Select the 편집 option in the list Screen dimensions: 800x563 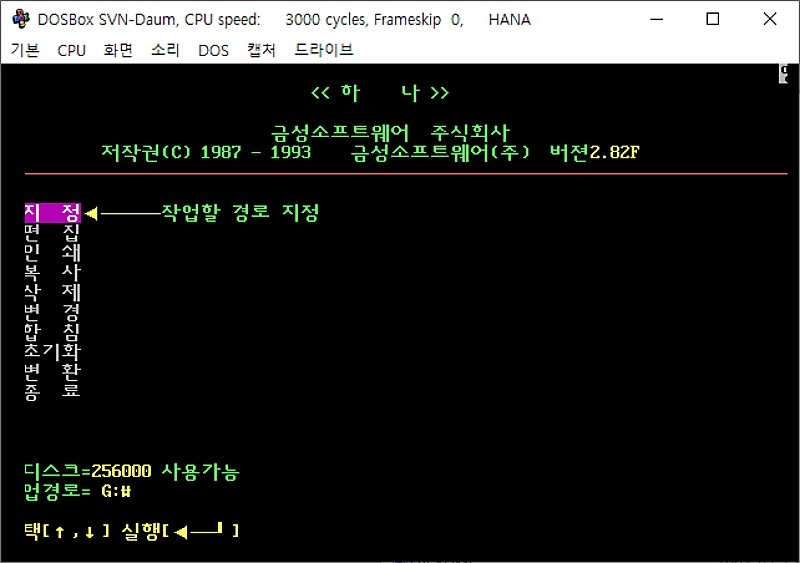[x=52, y=232]
